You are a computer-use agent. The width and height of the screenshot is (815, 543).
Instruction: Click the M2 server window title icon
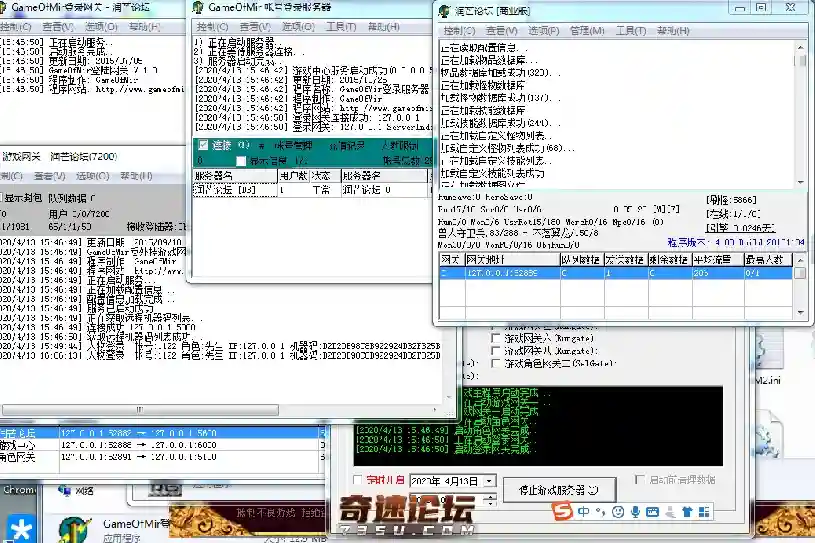[x=444, y=11]
